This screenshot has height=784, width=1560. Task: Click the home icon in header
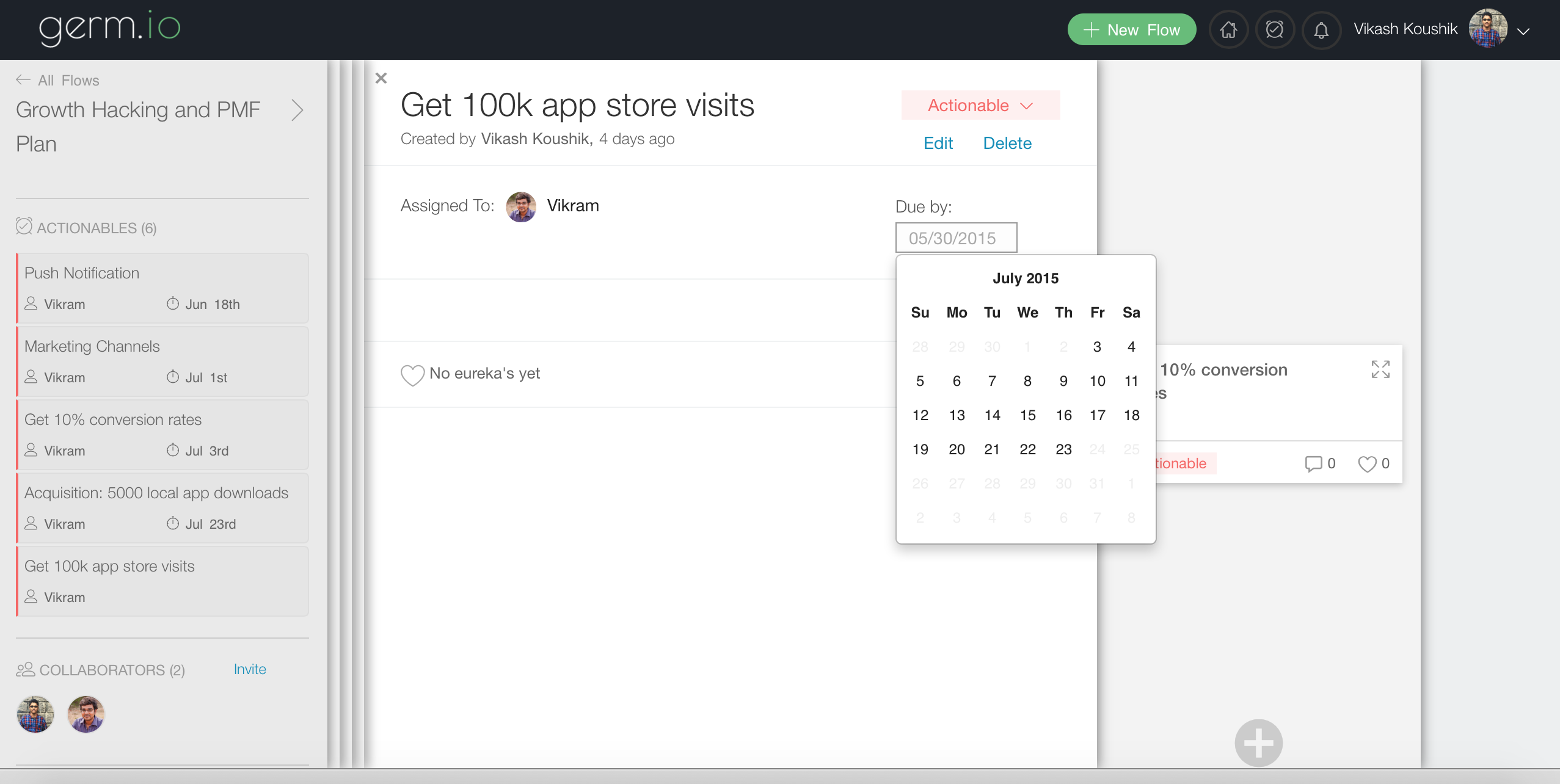pyautogui.click(x=1228, y=29)
